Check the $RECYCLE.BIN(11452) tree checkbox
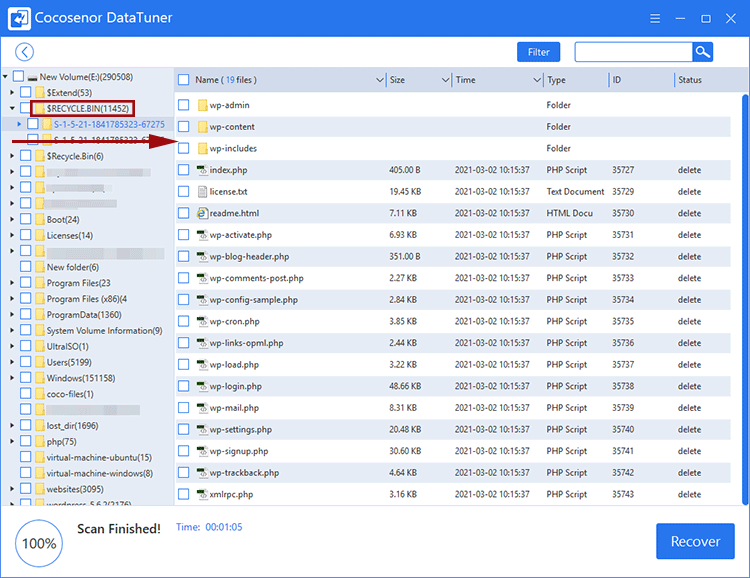750x578 pixels. pos(25,108)
